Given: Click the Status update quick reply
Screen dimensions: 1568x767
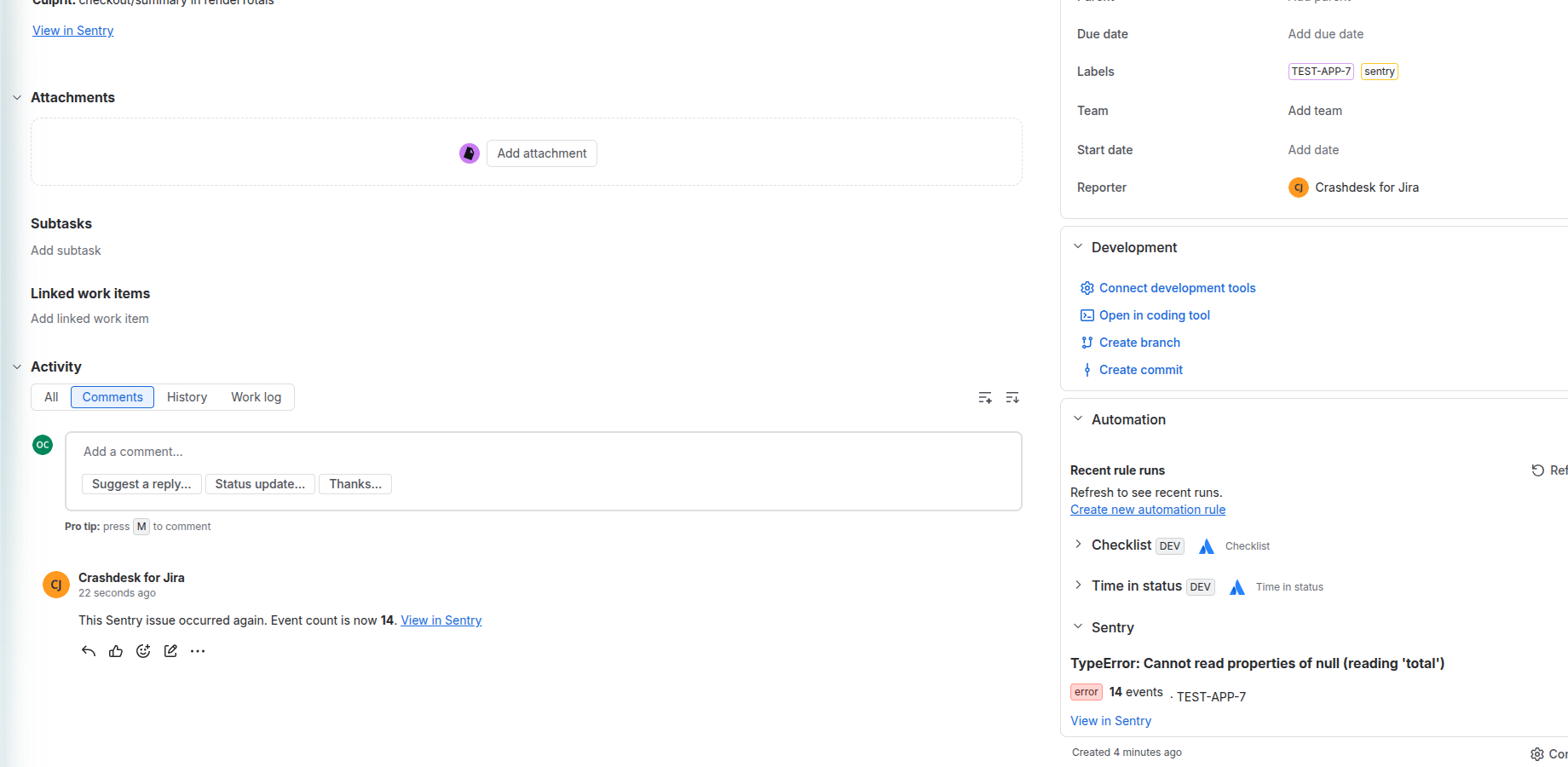Looking at the screenshot, I should (260, 484).
